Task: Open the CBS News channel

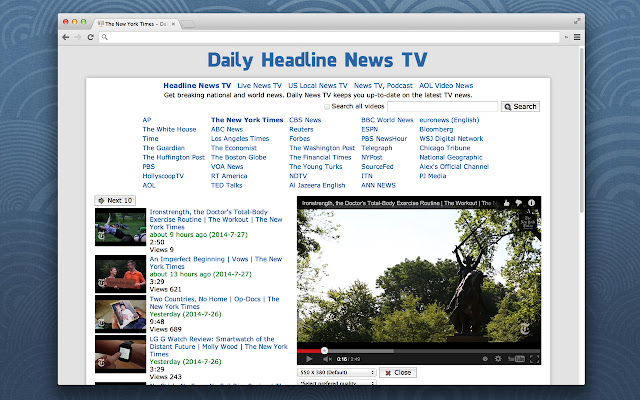Action: (305, 120)
